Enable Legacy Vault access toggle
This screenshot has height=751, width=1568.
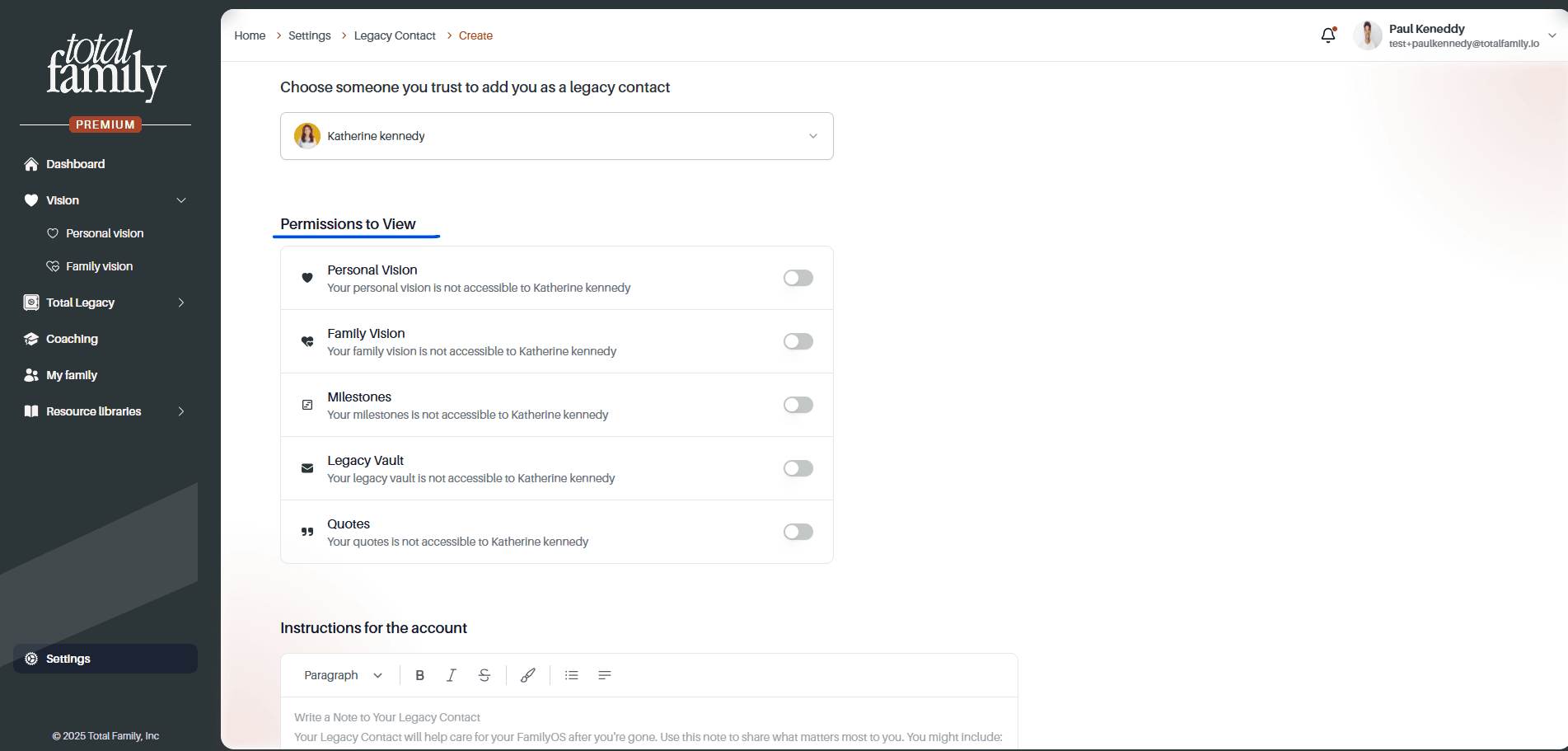click(x=798, y=468)
